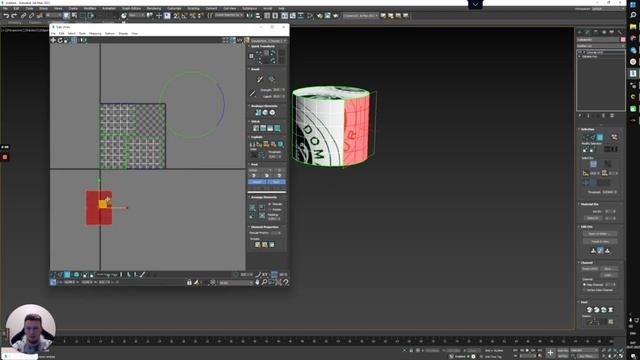Enable Polygon selection in Unwrap Selection rollout
This screenshot has height=360, width=640.
[x=600, y=138]
